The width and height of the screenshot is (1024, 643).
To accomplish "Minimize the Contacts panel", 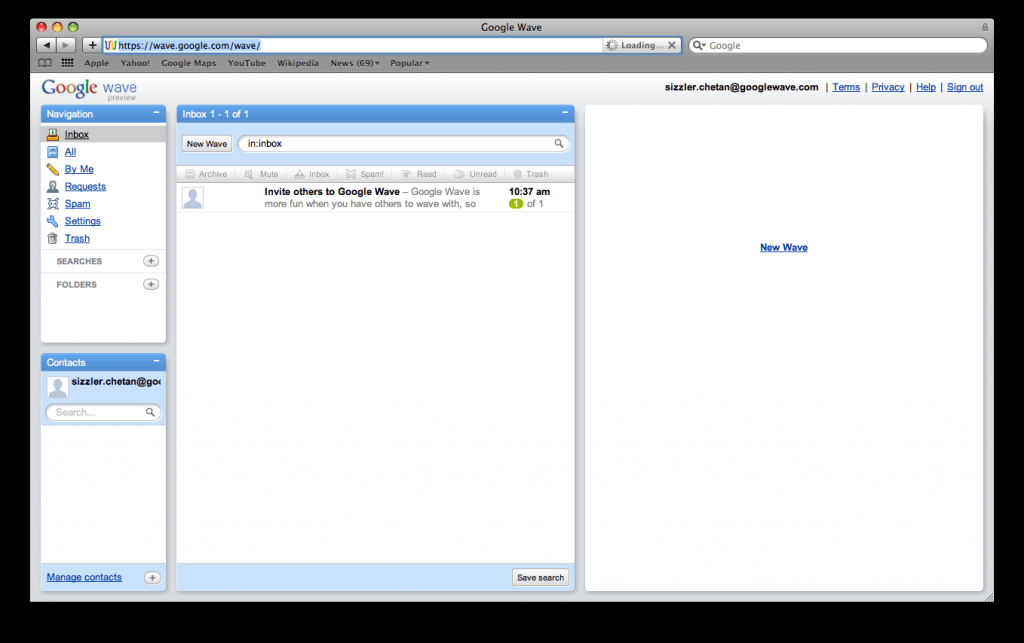I will pos(156,361).
